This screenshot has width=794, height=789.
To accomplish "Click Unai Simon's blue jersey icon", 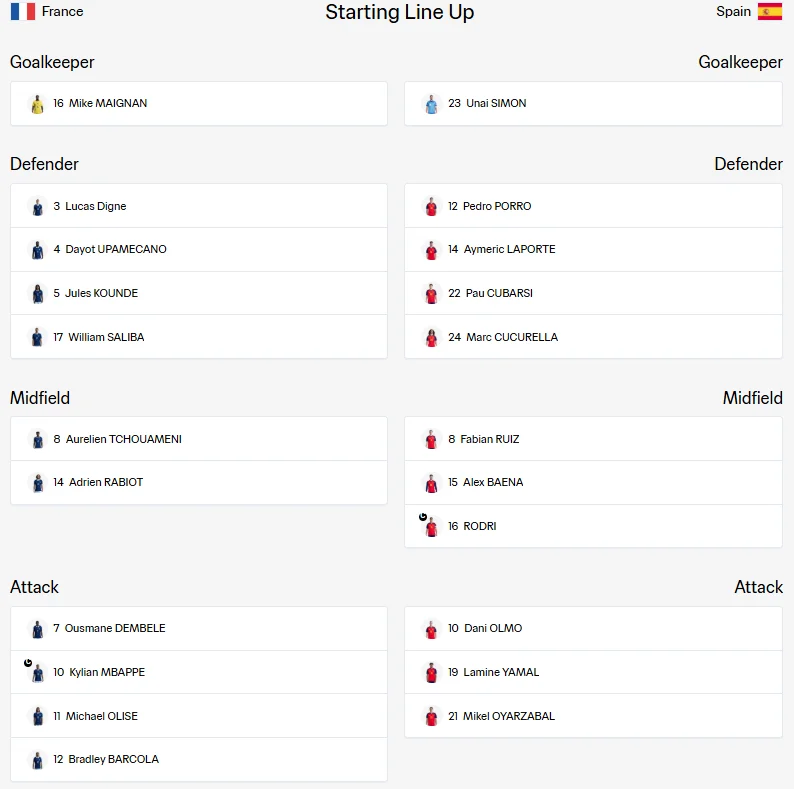I will (431, 104).
